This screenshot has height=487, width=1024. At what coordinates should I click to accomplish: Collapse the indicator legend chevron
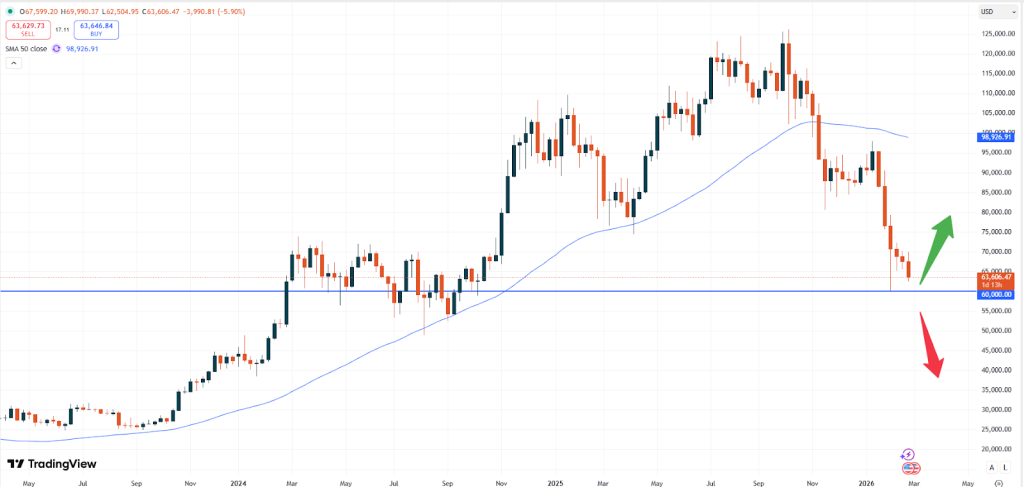14,63
